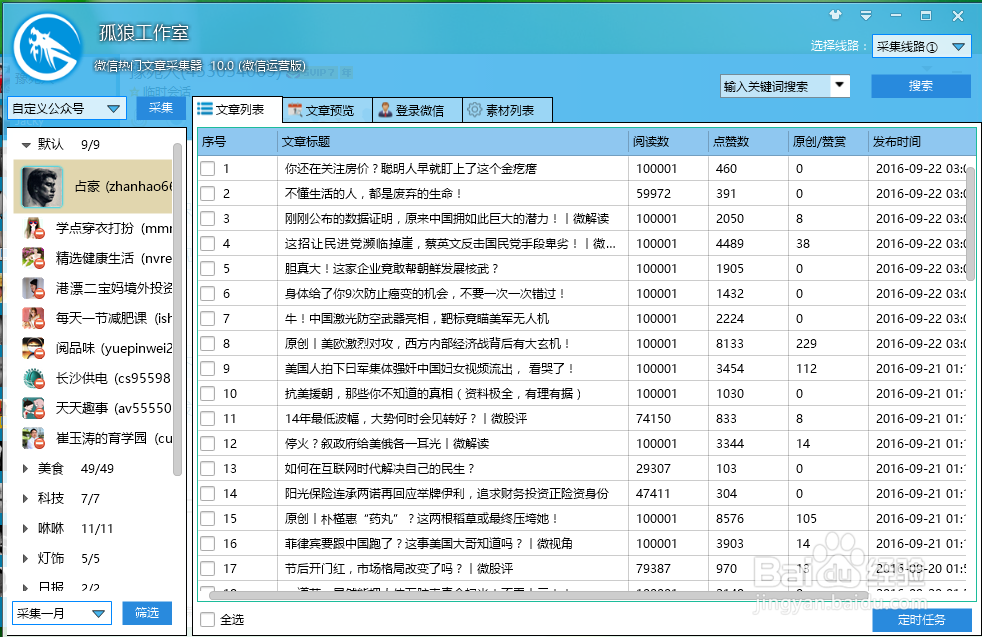Click avatar icon of 阅品味
The image size is (982, 637).
point(33,348)
